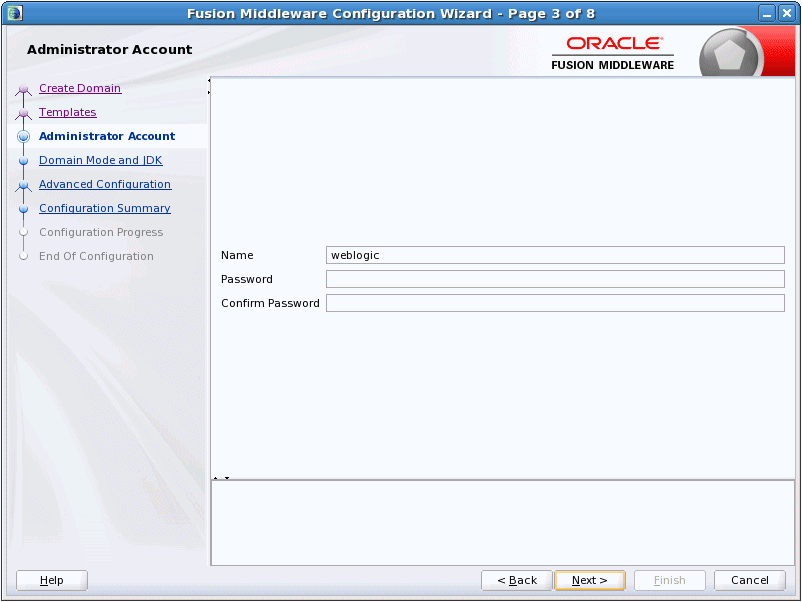Viewport: 802px width, 602px height.
Task: Open the Advanced Configuration step link
Action: [105, 184]
